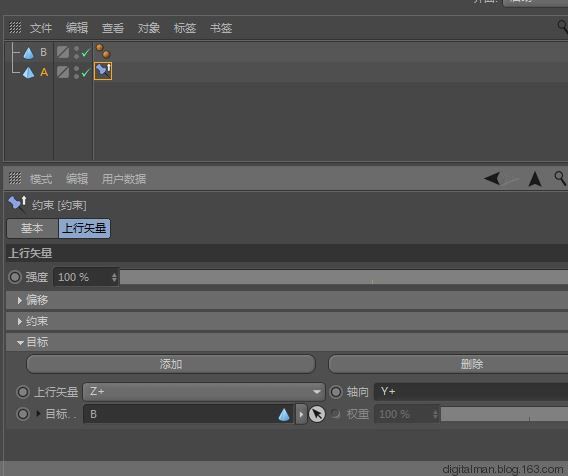
Task: Click the attribute manager grip handle icon
Action: click(x=15, y=178)
